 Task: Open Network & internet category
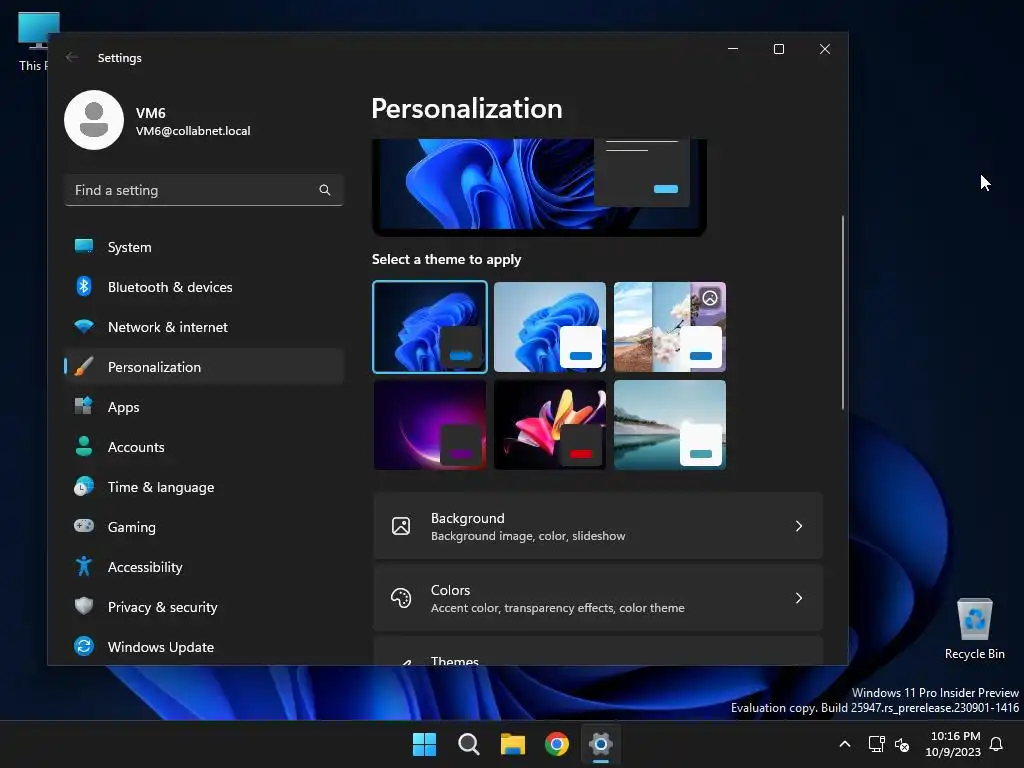pyautogui.click(x=204, y=327)
